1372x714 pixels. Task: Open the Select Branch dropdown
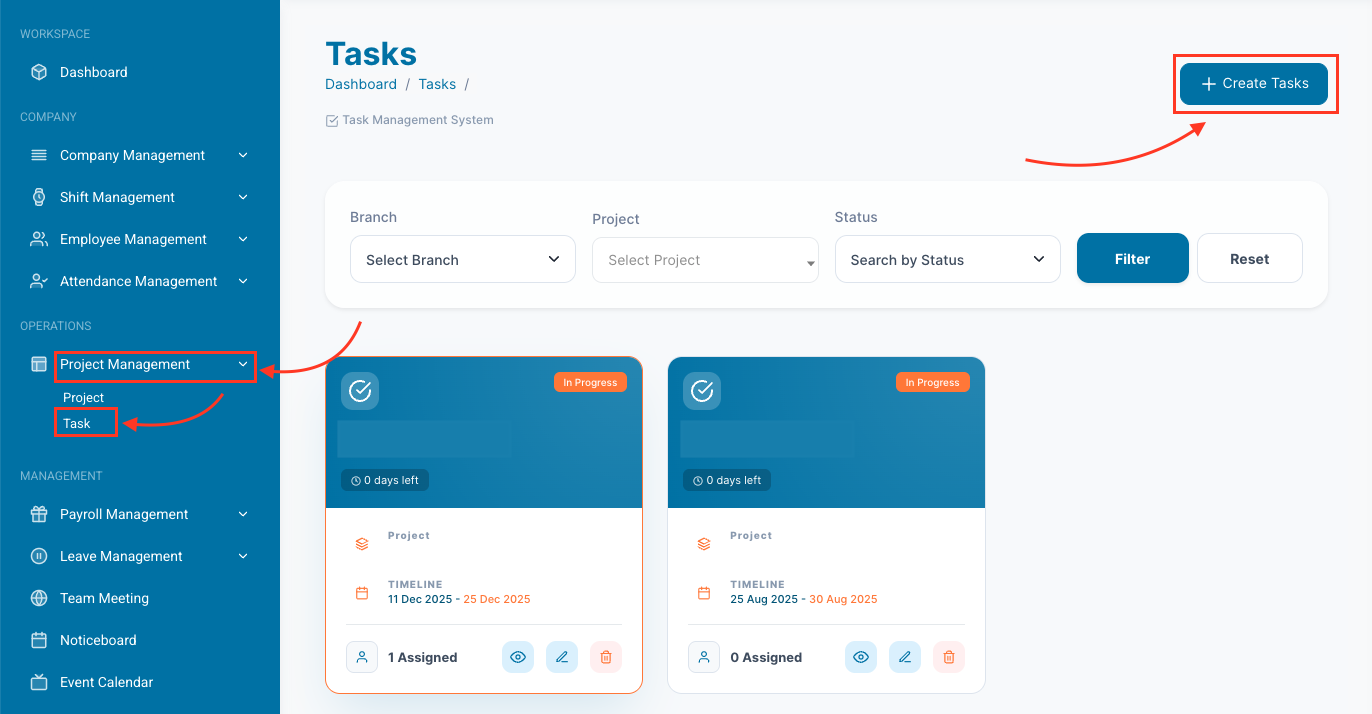click(463, 260)
